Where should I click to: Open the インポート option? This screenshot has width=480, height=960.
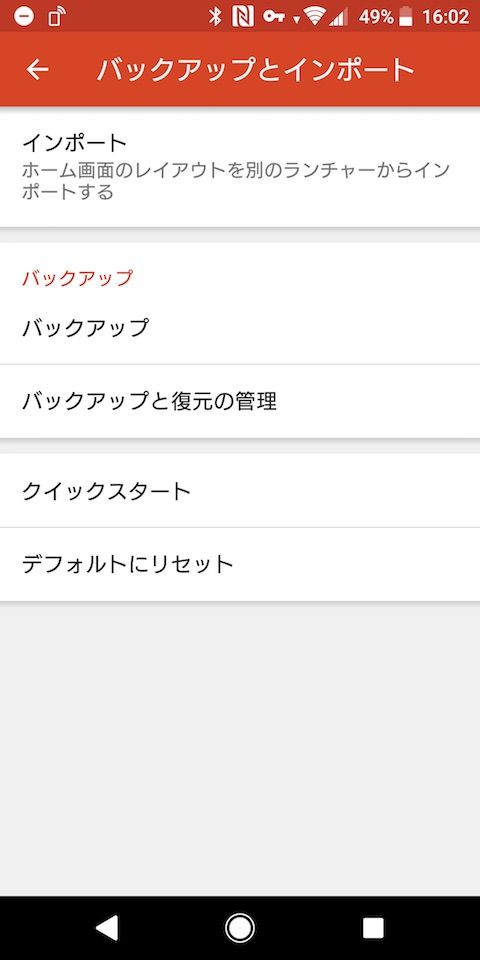240,167
